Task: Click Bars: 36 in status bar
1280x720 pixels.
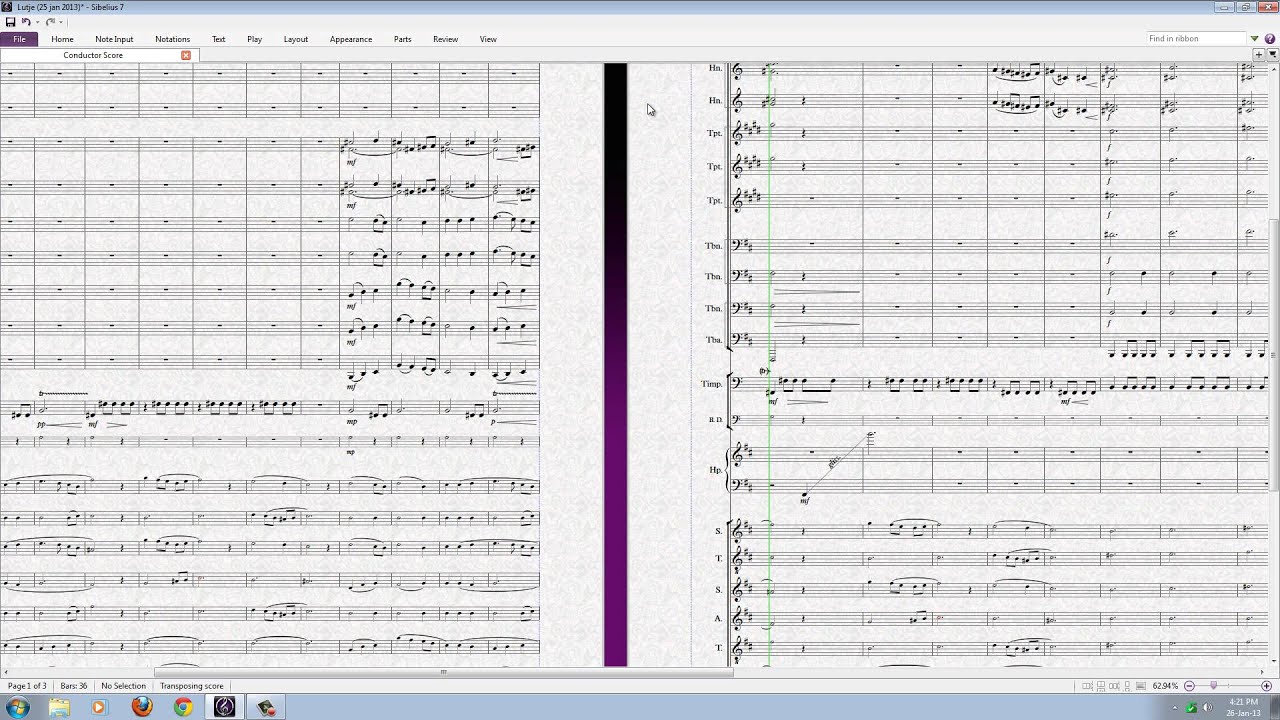Action: point(73,686)
